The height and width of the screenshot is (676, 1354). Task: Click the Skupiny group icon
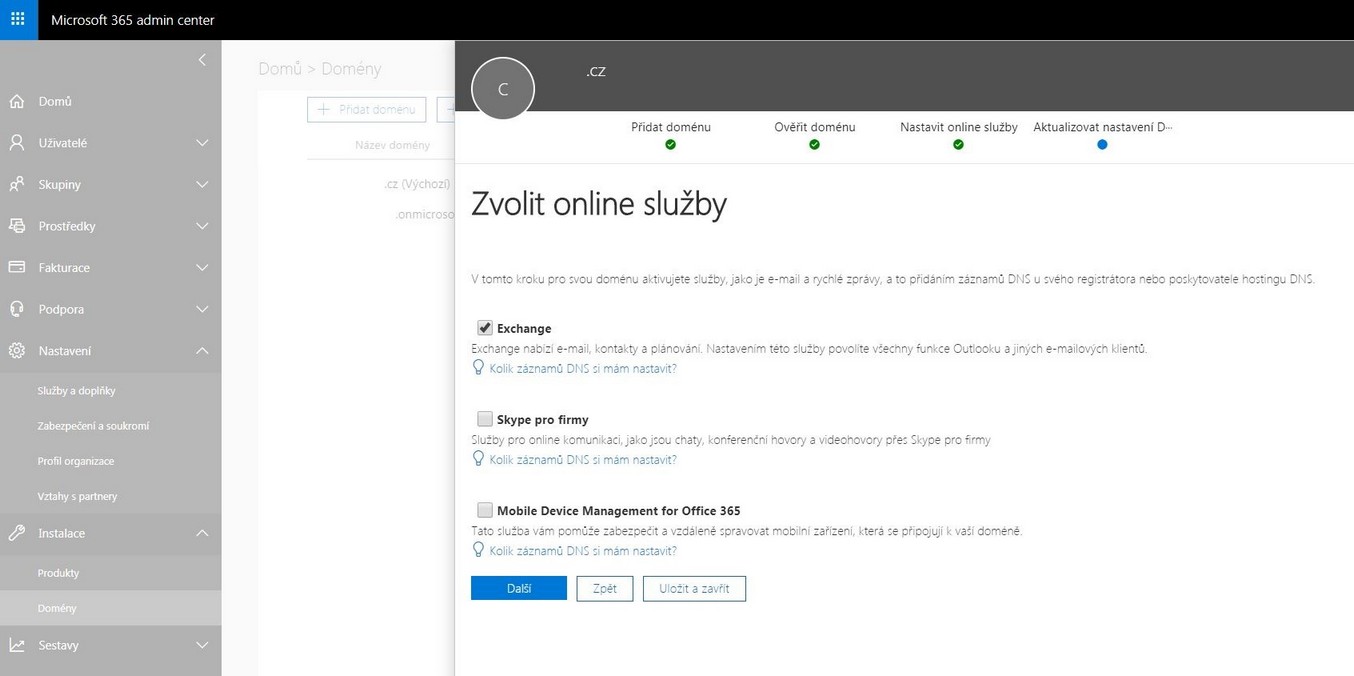[17, 185]
